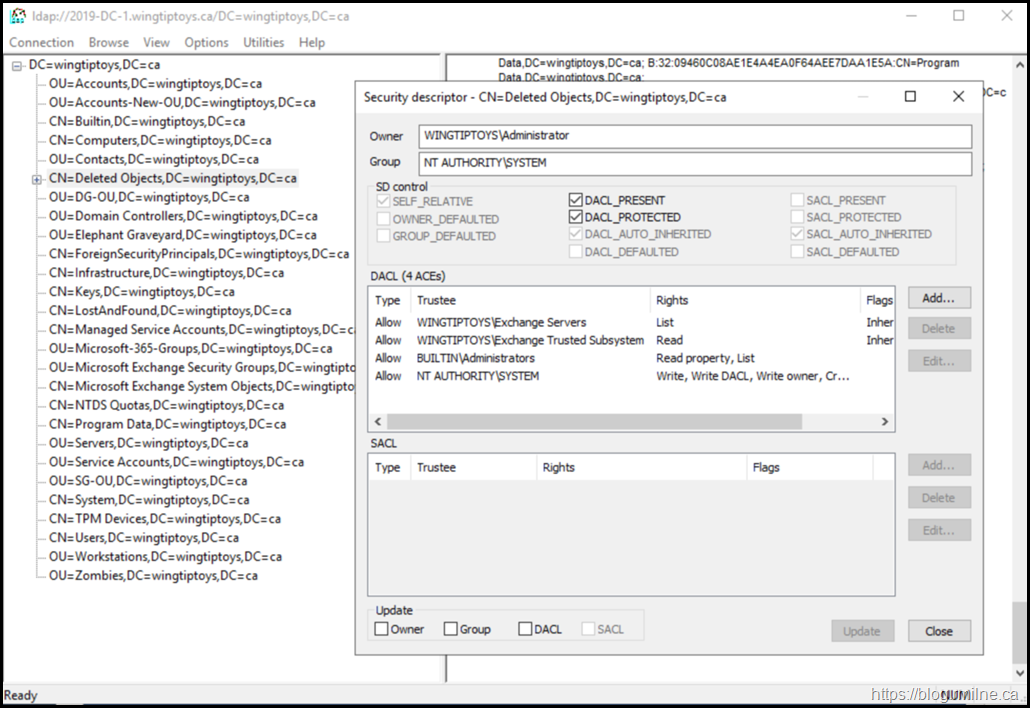Image resolution: width=1030 pixels, height=708 pixels.
Task: Open the Browse menu
Action: [x=108, y=42]
